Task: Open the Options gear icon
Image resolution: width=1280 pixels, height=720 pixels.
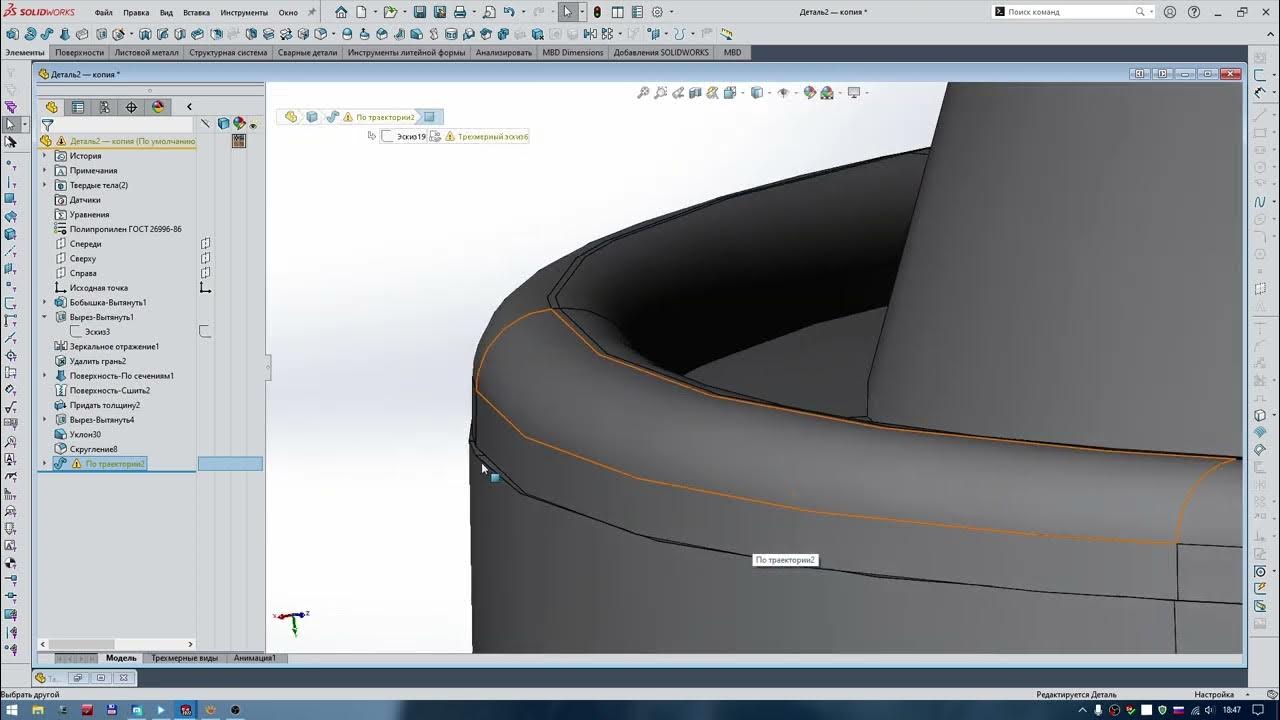Action: click(x=657, y=12)
